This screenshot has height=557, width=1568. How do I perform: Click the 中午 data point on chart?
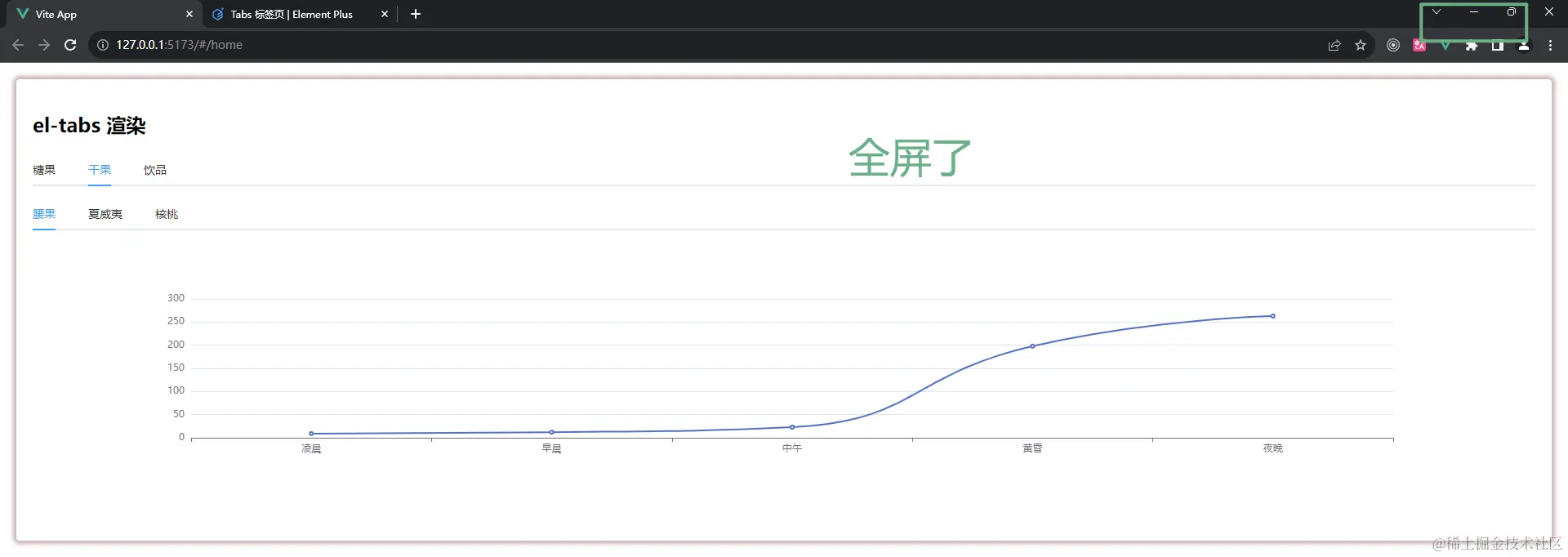[x=792, y=427]
